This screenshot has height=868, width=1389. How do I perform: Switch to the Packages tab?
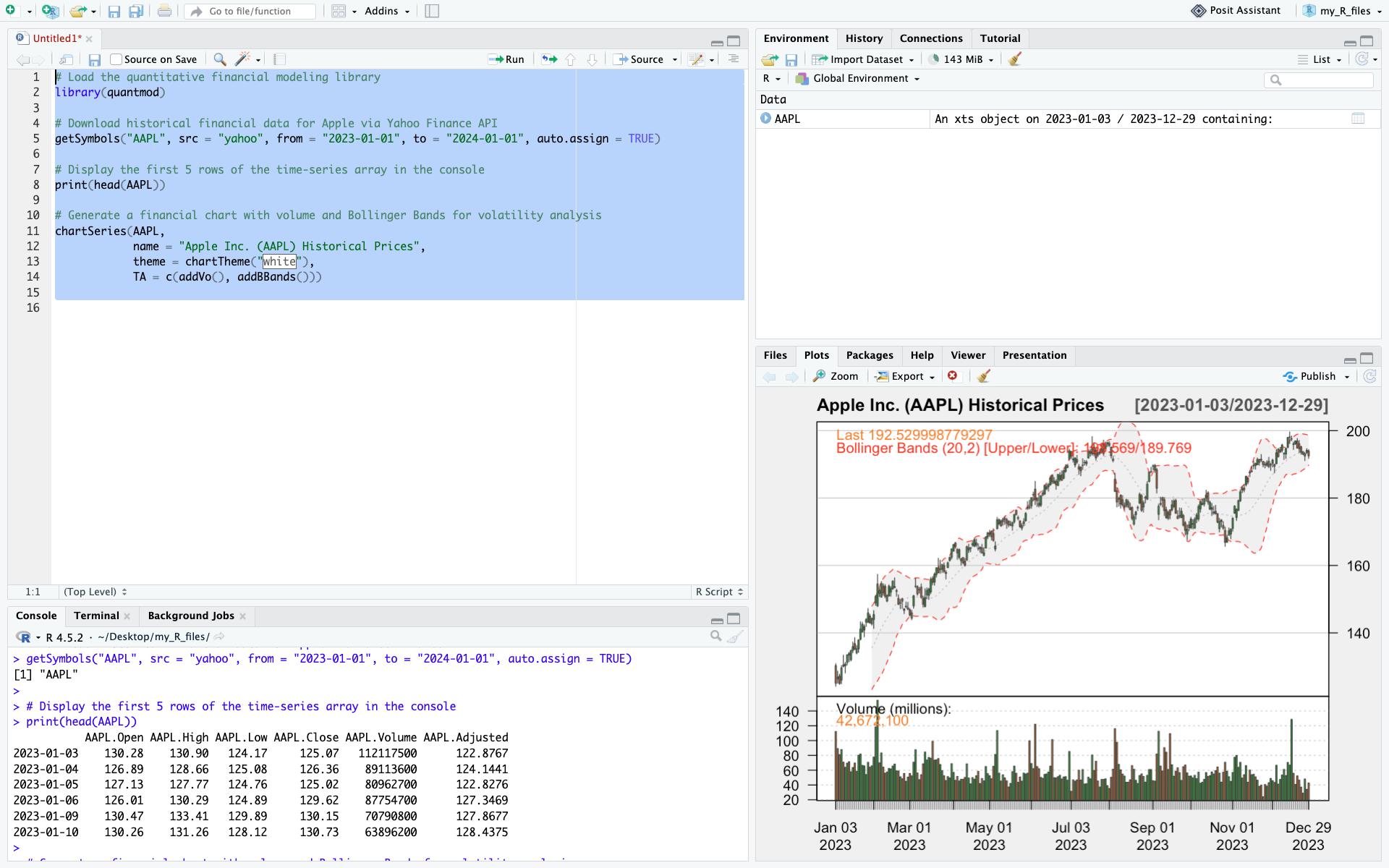[870, 355]
